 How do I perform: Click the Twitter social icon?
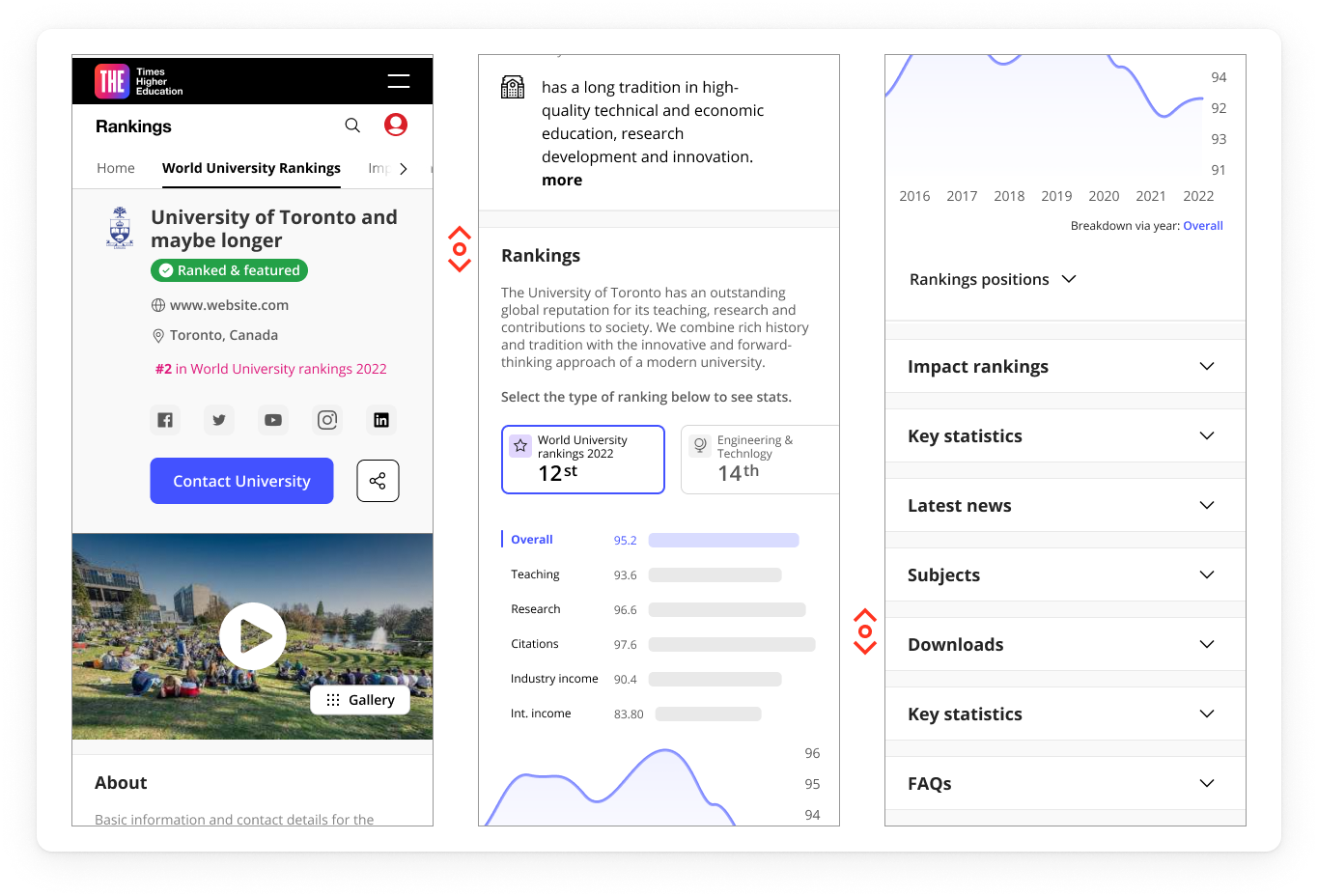219,420
